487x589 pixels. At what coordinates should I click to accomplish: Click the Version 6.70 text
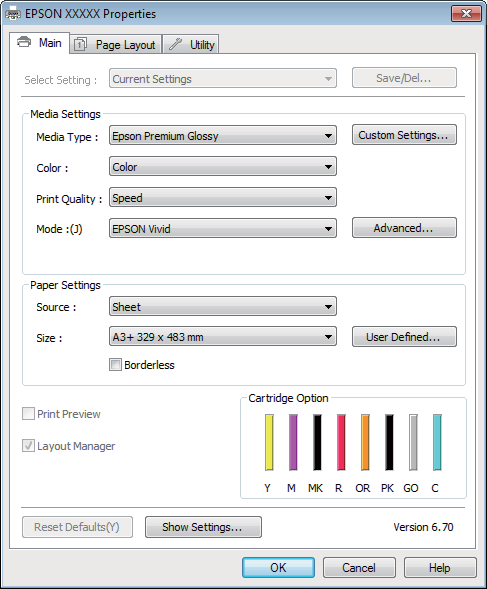click(423, 527)
